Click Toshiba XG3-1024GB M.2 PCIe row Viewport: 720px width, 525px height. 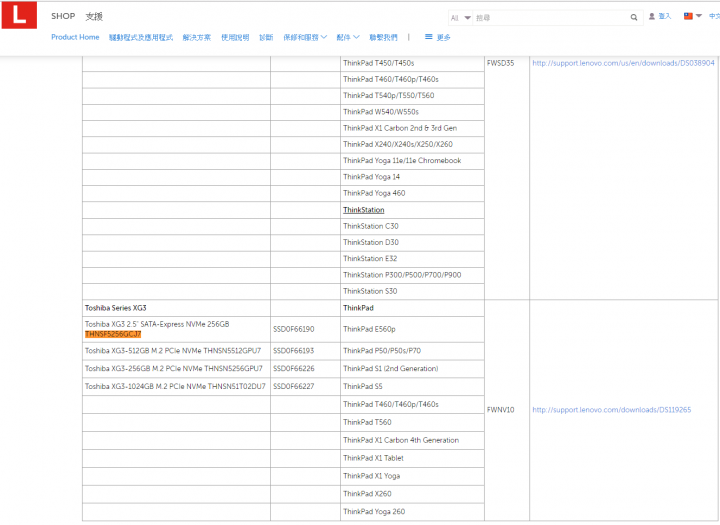coord(175,387)
